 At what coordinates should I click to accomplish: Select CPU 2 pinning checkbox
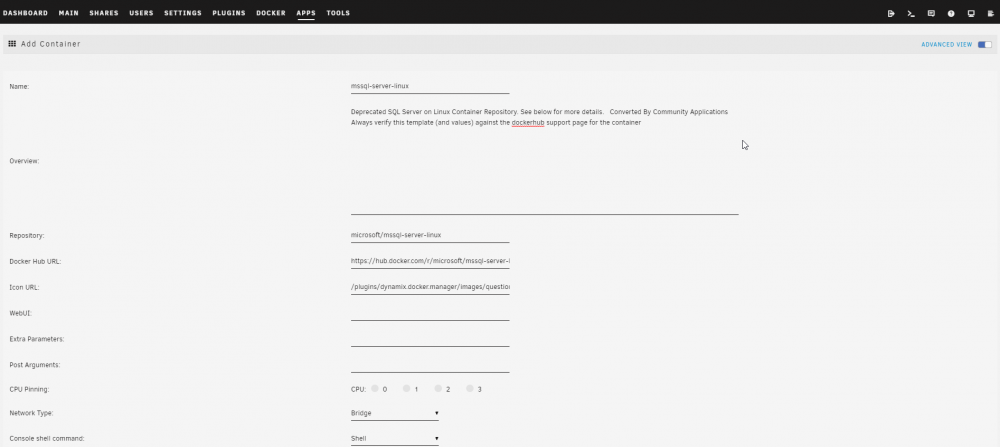click(x=438, y=388)
